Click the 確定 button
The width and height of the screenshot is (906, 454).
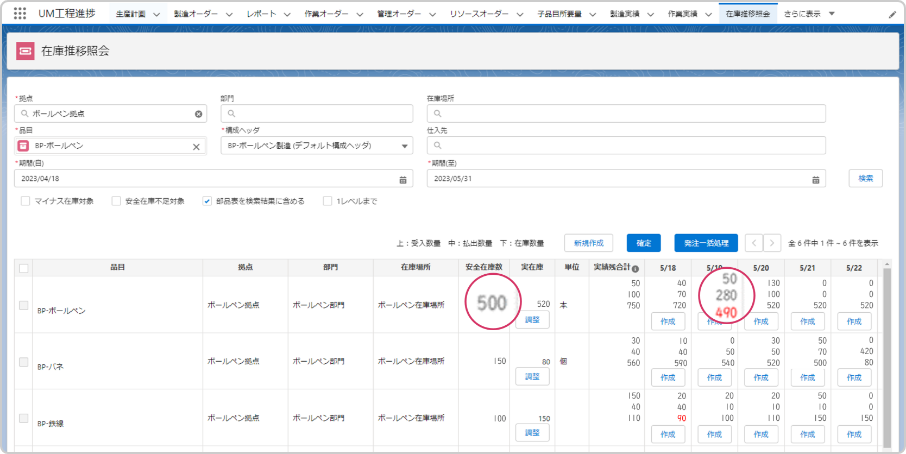[644, 243]
